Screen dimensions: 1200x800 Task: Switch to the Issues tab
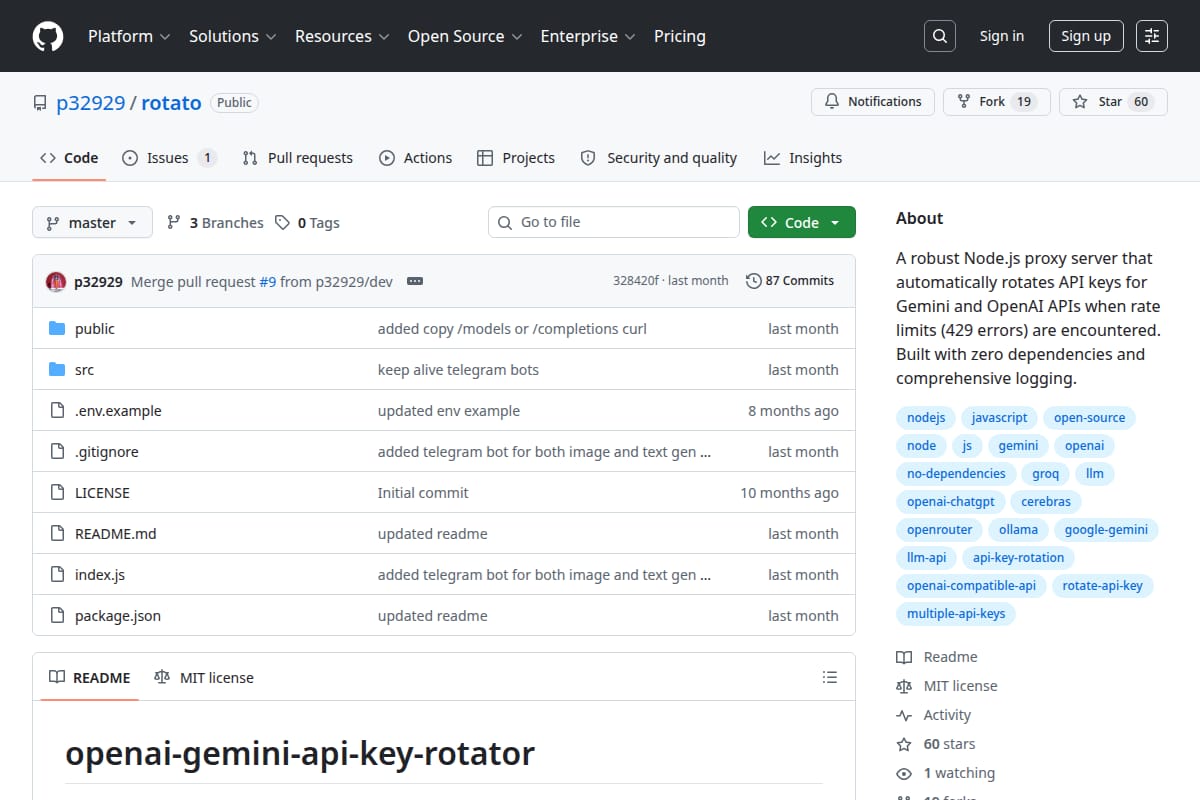(169, 158)
